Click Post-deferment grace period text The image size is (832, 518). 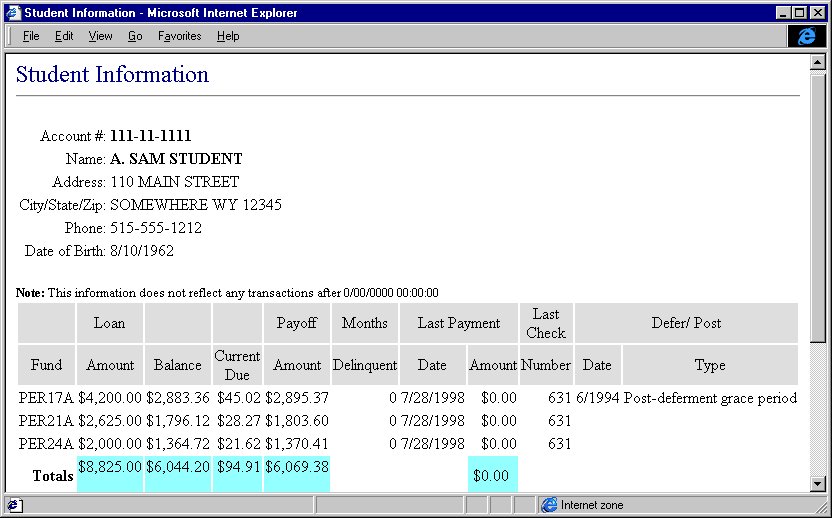click(710, 398)
